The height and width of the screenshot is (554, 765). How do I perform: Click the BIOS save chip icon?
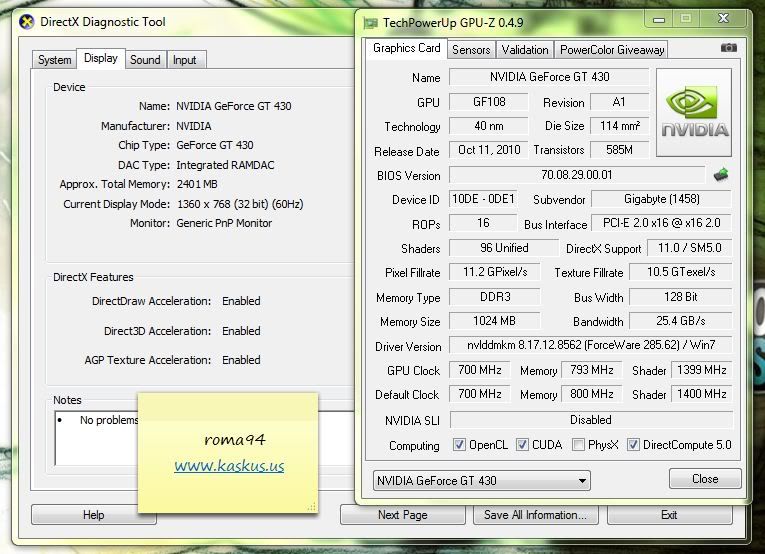pyautogui.click(x=721, y=175)
